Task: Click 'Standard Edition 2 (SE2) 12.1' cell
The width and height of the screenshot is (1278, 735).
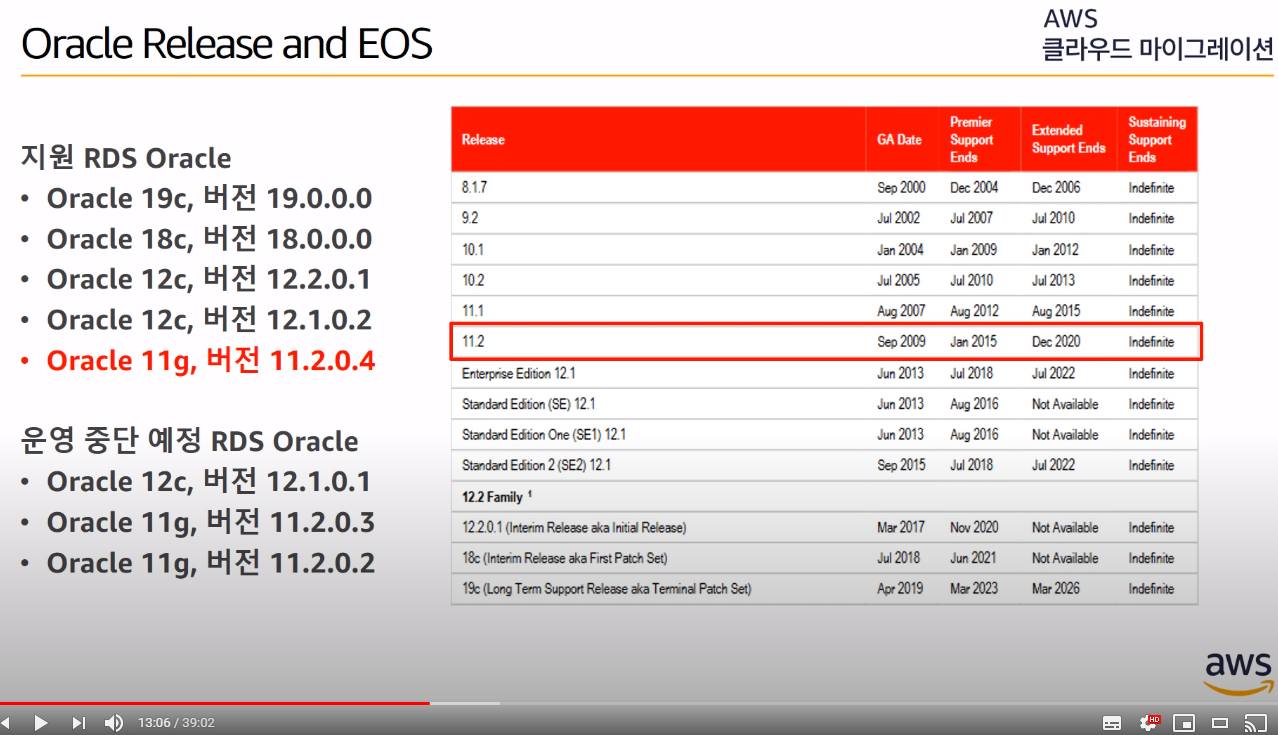Action: pos(536,465)
